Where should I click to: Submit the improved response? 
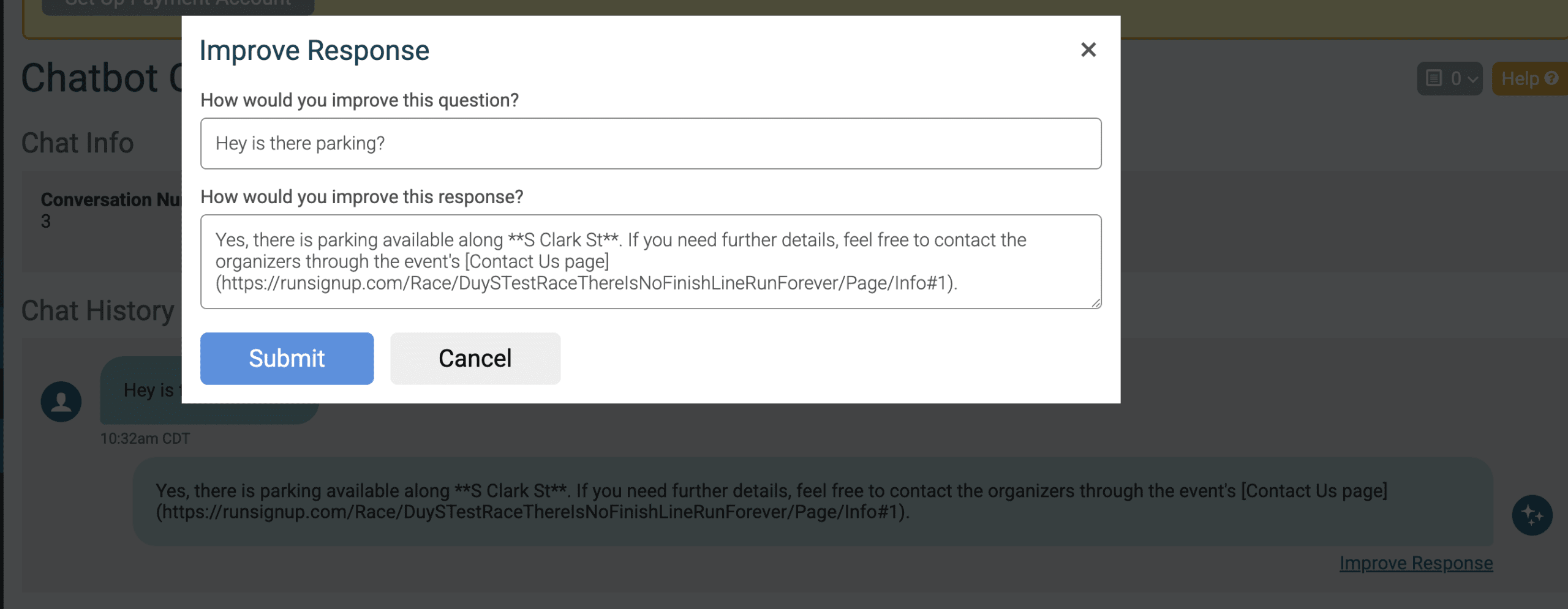(x=287, y=359)
